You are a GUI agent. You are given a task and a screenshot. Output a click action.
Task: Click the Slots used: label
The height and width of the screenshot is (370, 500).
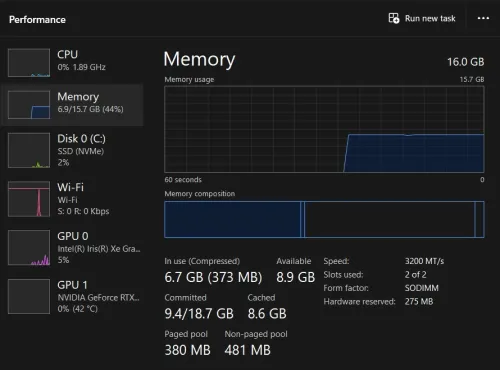pos(343,275)
